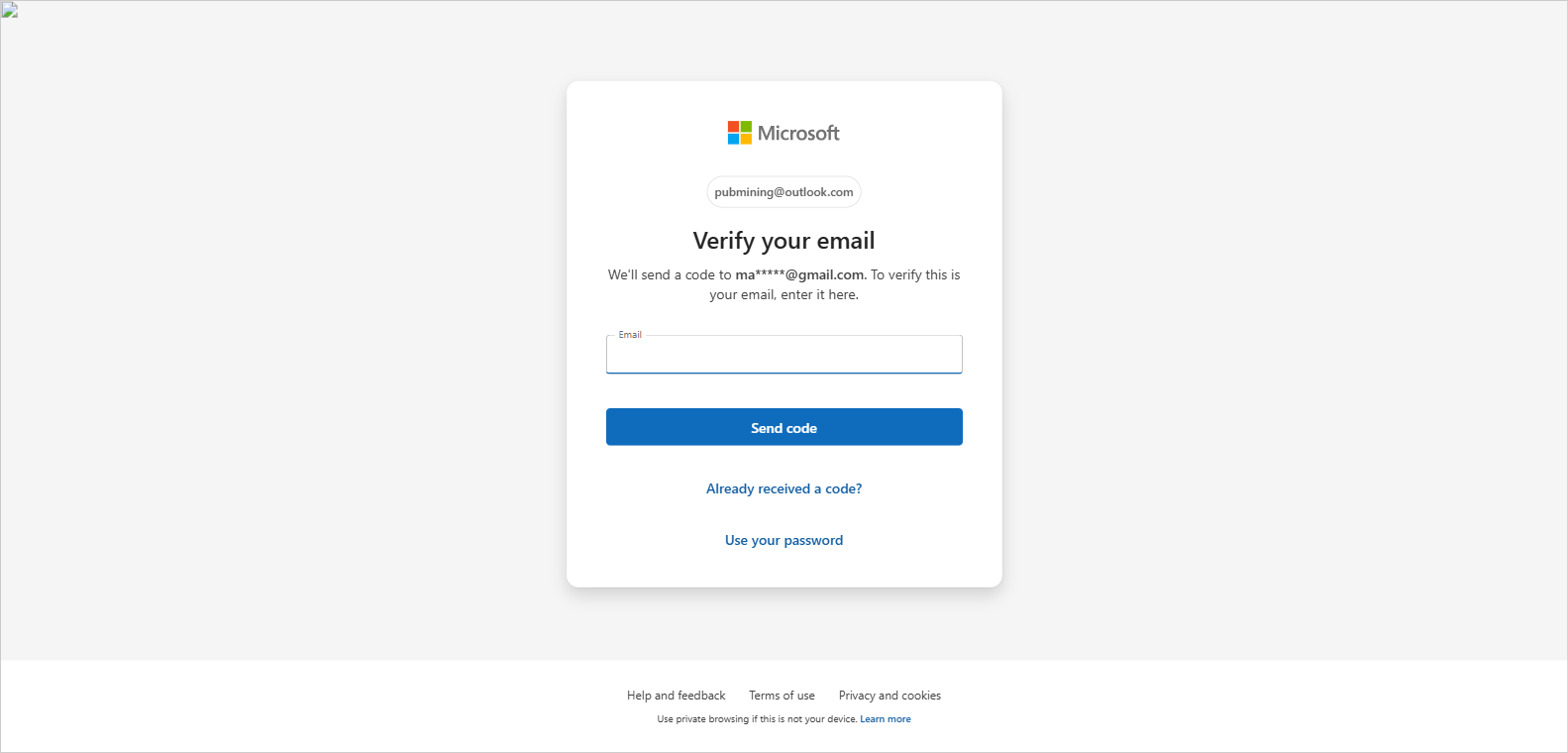Open Help and feedback footer link
Screen dimensions: 1568x753
[676, 696]
